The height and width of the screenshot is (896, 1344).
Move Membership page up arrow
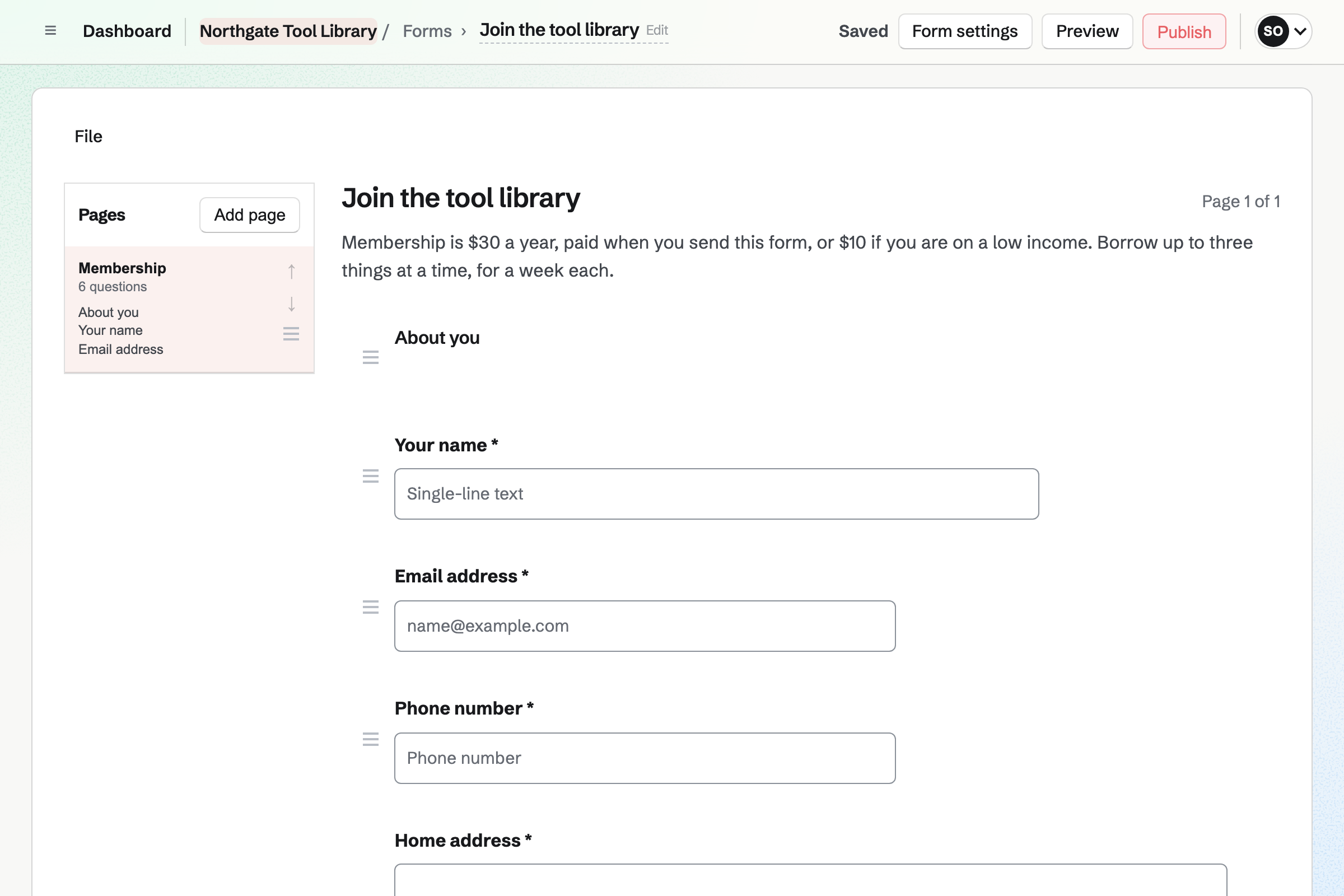tap(291, 272)
